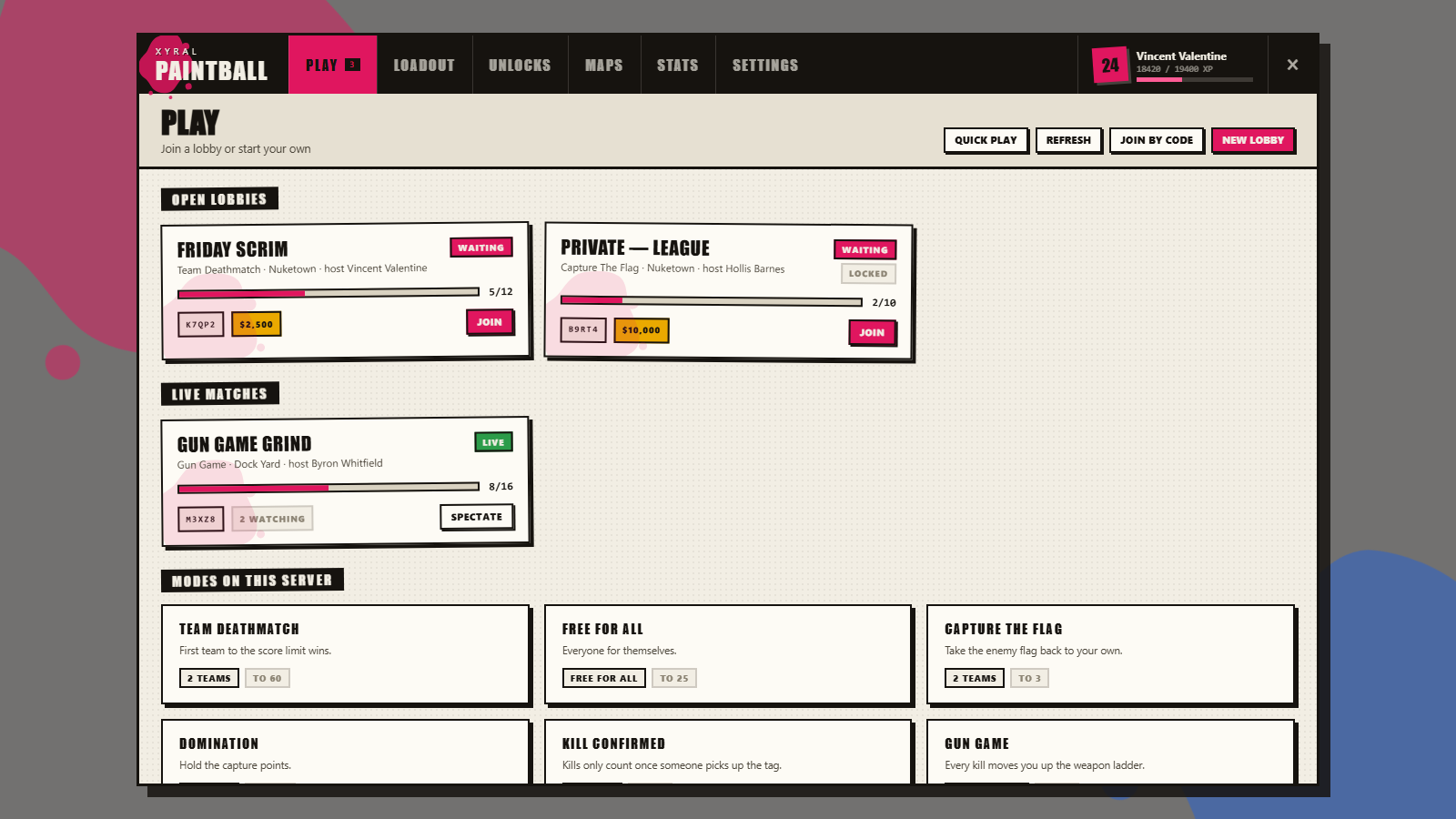1456x819 pixels.
Task: Click the $2,500 prize tag
Action: coord(257,324)
